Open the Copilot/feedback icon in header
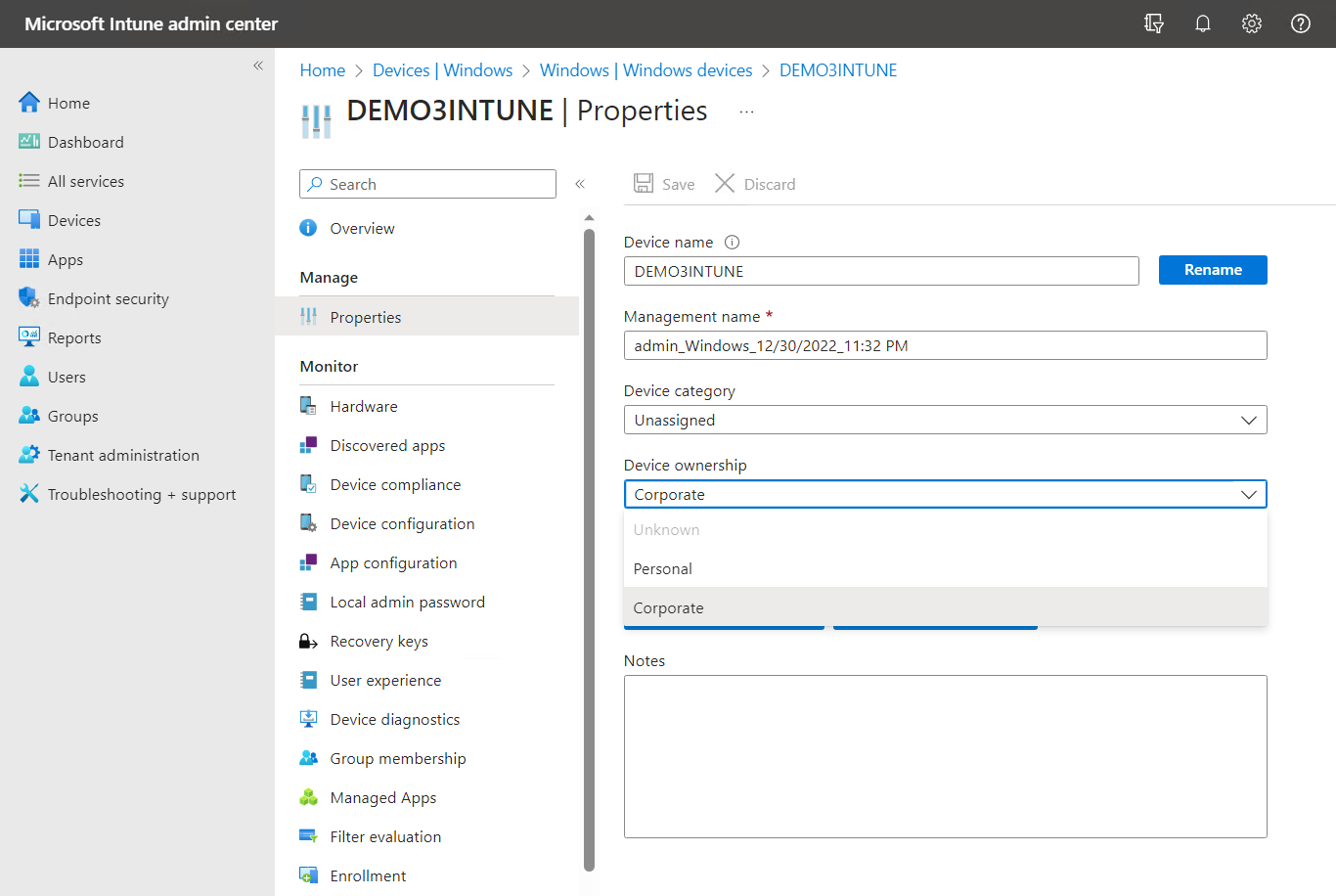The image size is (1336, 896). pos(1154,23)
